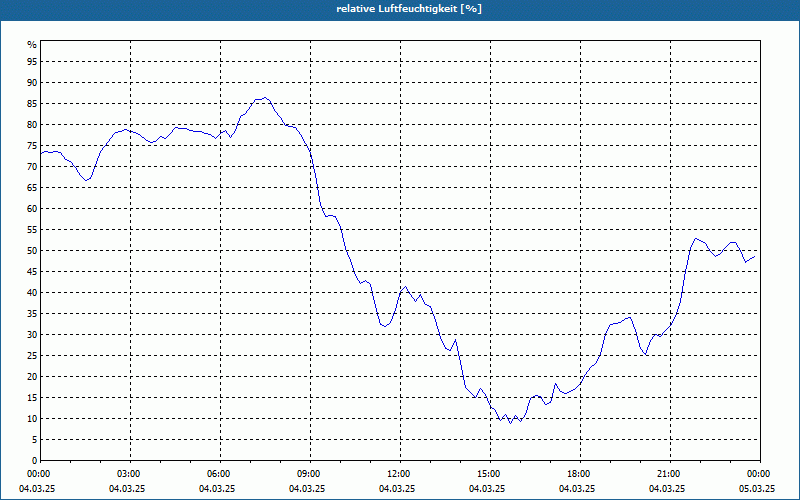This screenshot has width=800, height=500.
Task: Select the 40 y-axis value
Action: point(32,293)
